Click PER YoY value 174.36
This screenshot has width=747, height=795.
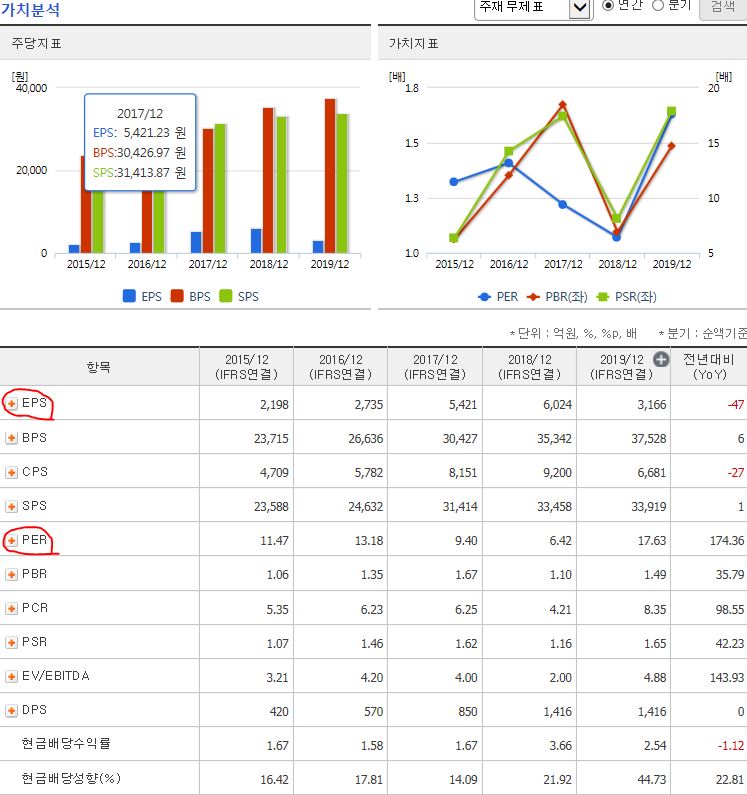click(727, 540)
